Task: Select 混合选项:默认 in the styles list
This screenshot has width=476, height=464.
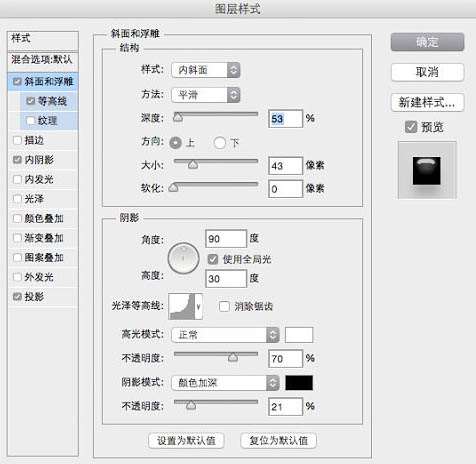Action: [43, 60]
